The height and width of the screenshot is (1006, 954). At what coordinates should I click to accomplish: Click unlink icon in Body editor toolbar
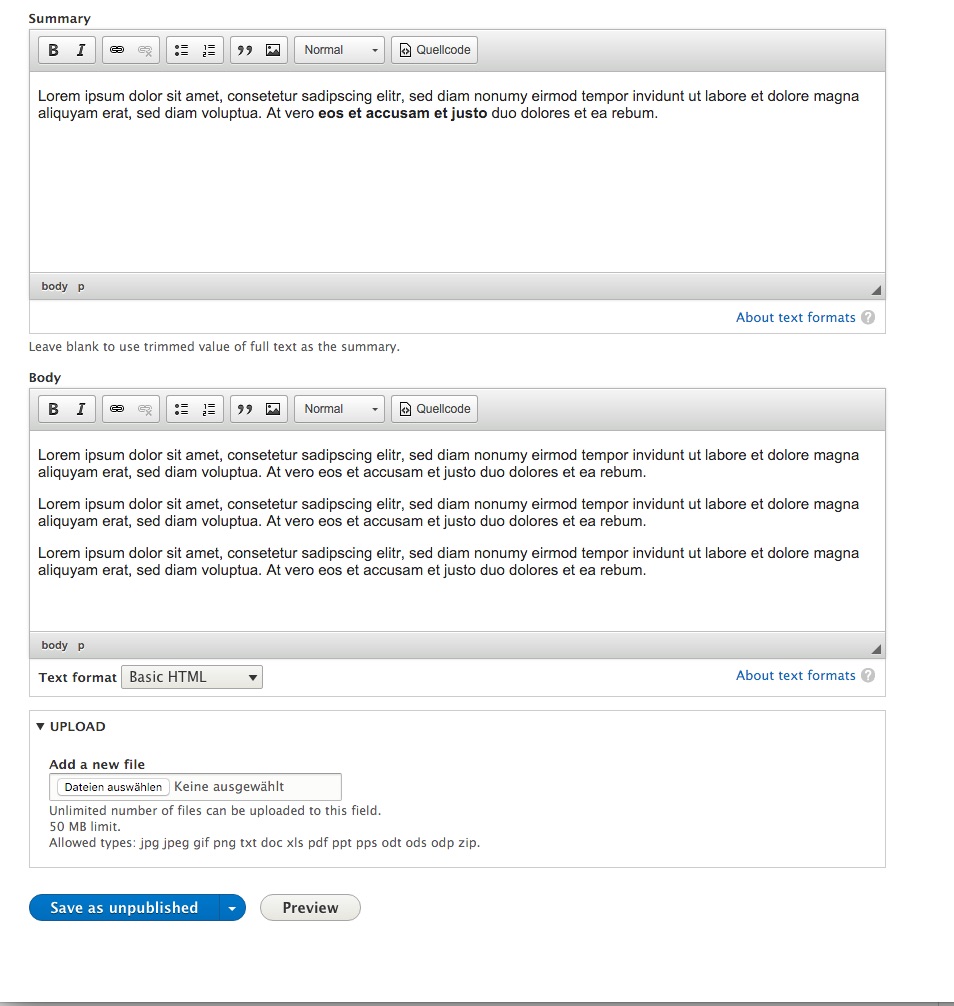point(145,409)
